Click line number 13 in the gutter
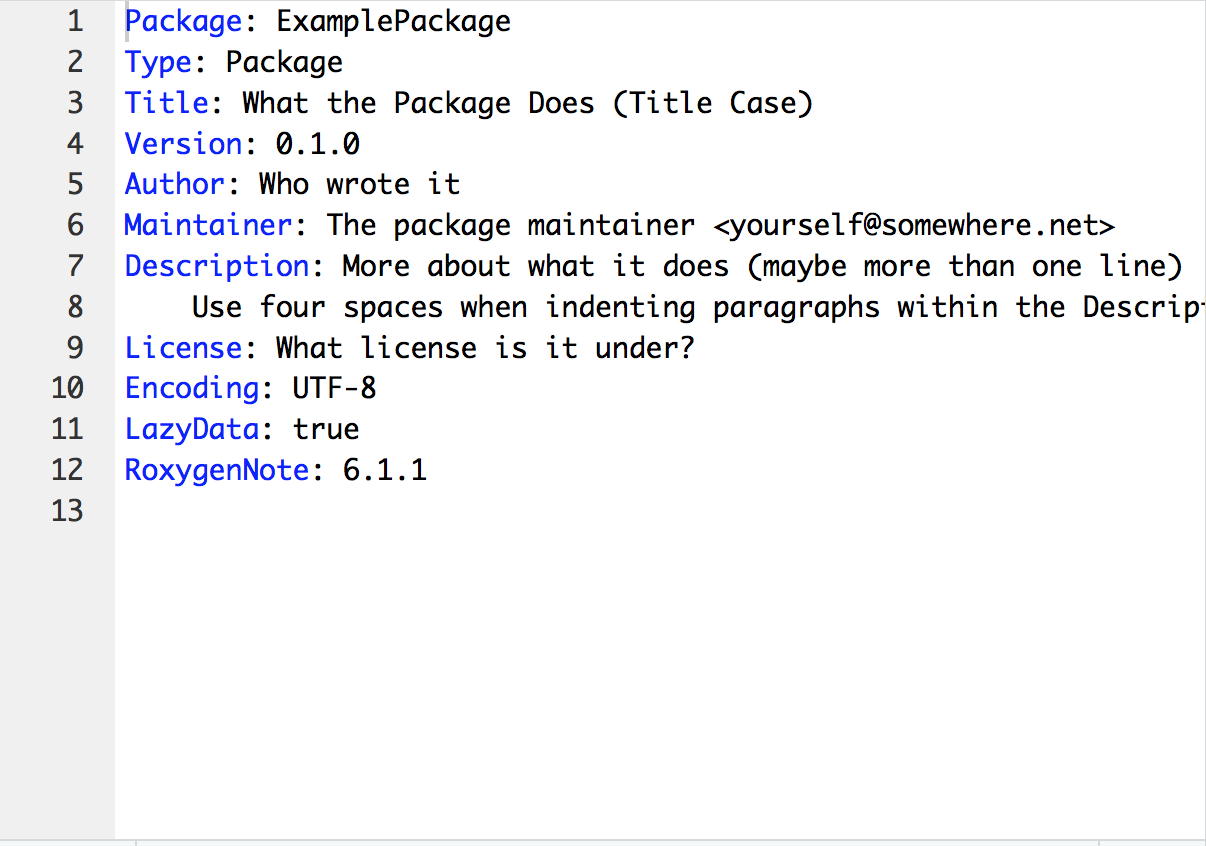The image size is (1206, 846). click(67, 511)
